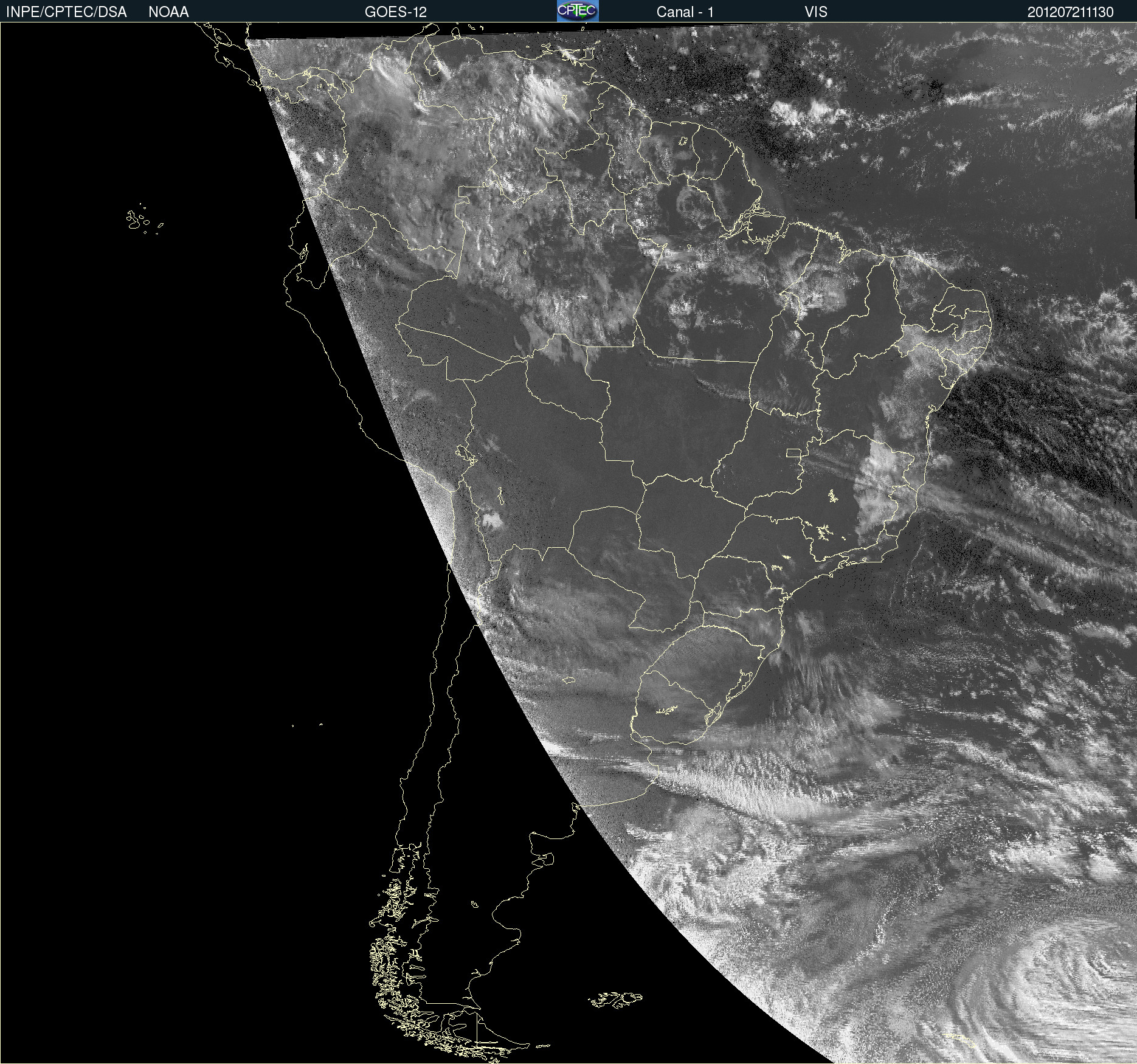1137x1064 pixels.
Task: Click the VIS label in the header
Action: coord(816,12)
